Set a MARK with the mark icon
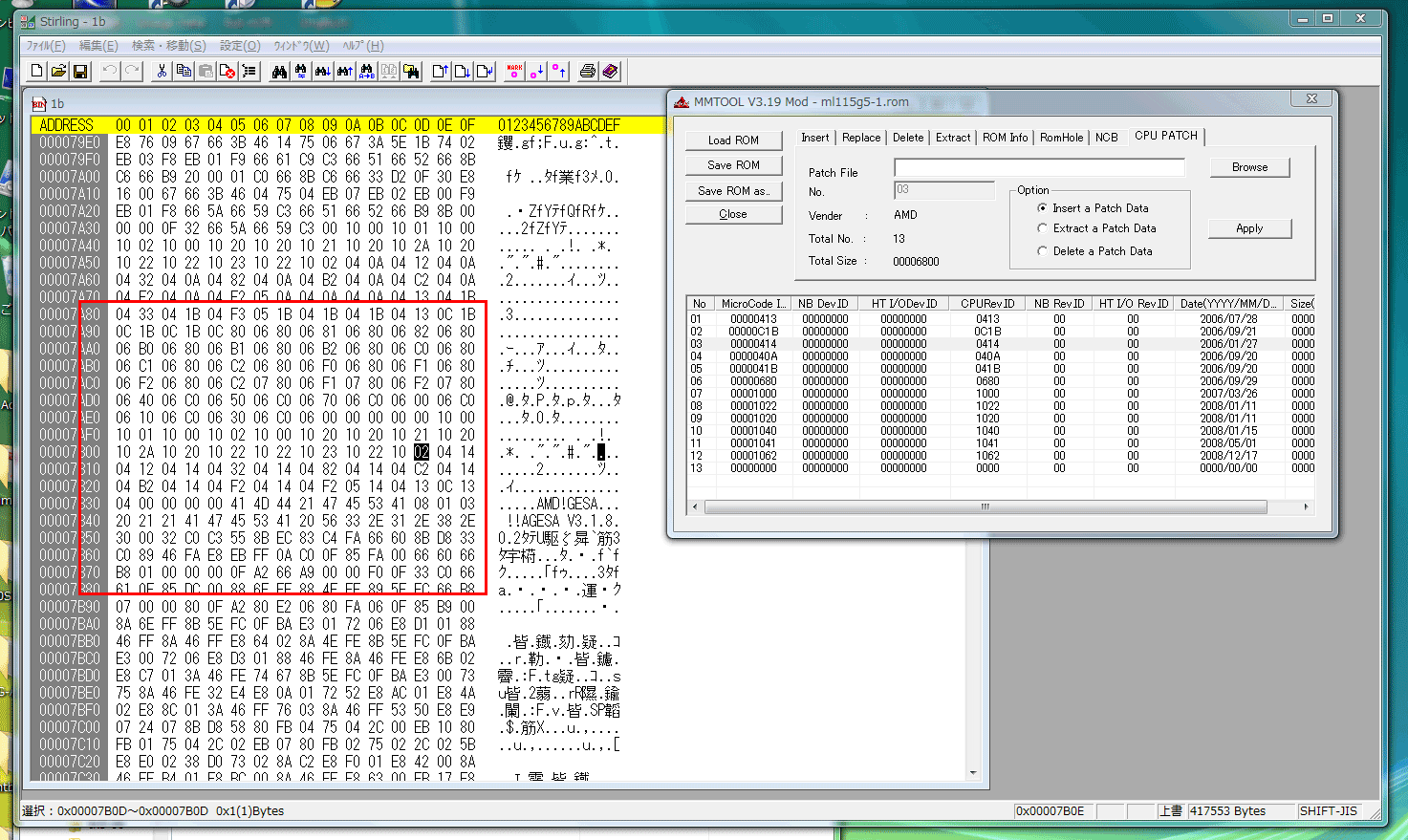Viewport: 1408px width, 840px height. tap(514, 71)
